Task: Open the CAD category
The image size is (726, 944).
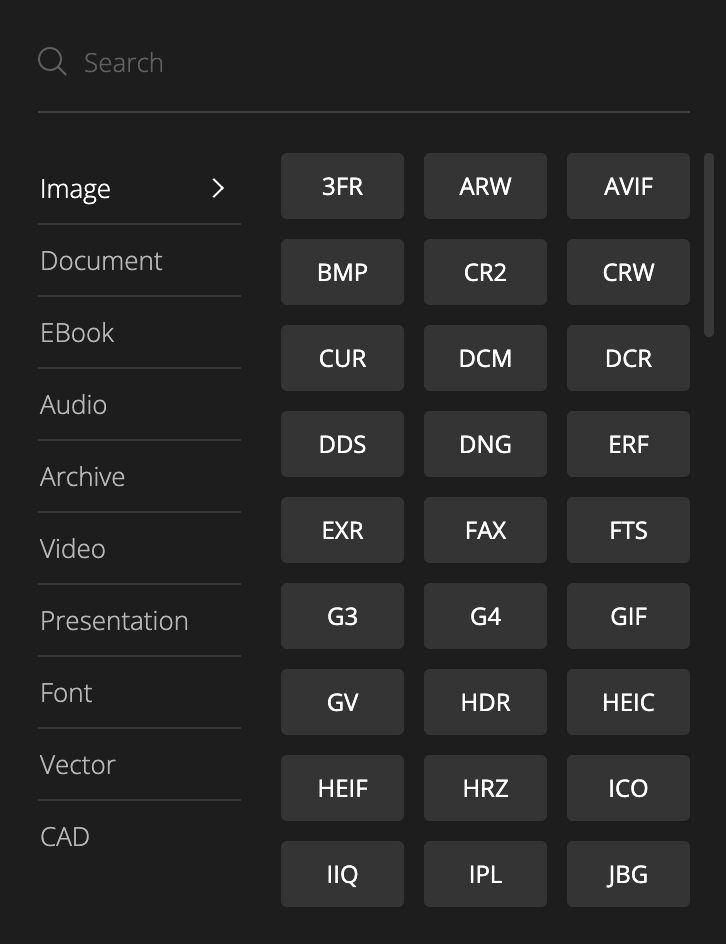Action: 139,836
